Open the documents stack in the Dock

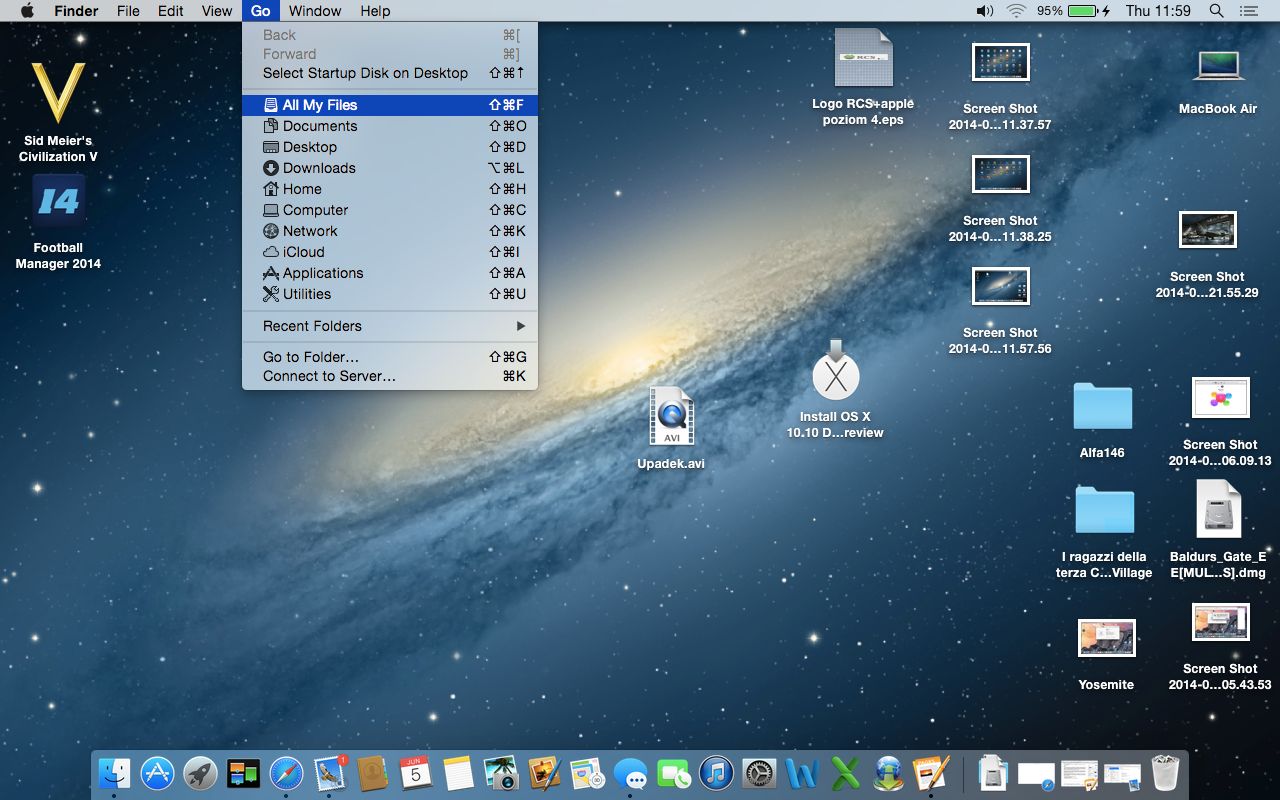993,773
